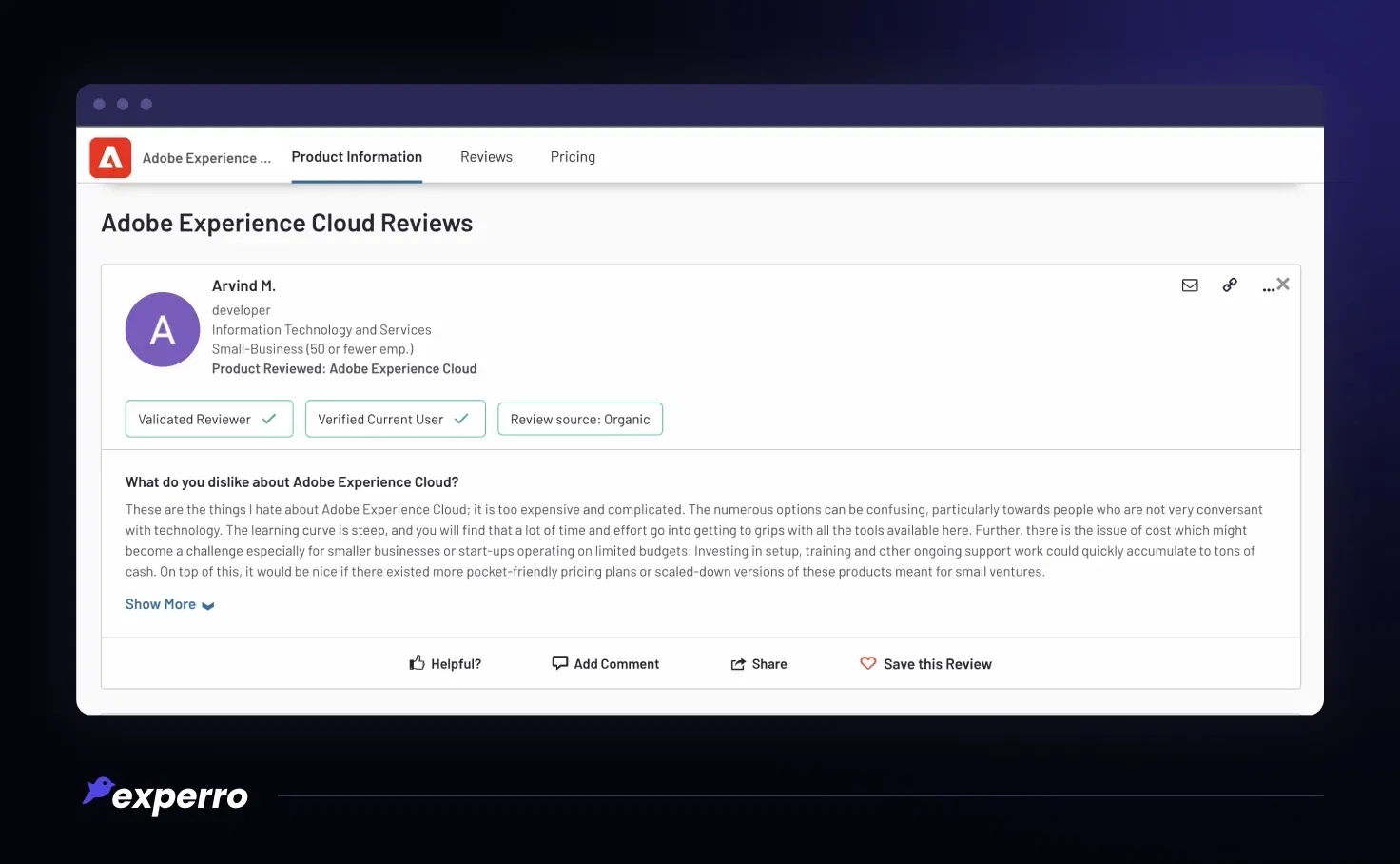
Task: Open the three-dots more options menu
Action: (x=1268, y=287)
